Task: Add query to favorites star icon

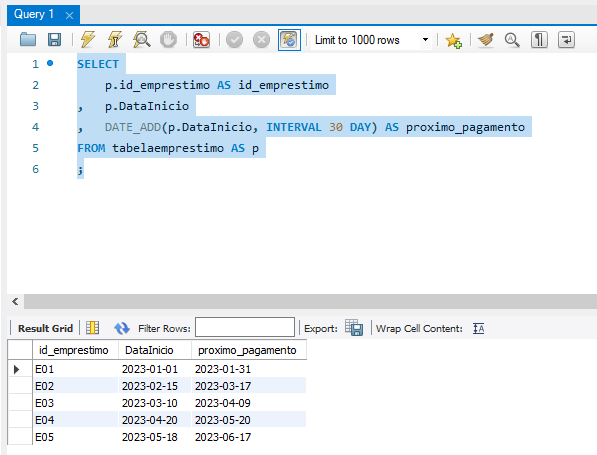Action: click(x=453, y=40)
